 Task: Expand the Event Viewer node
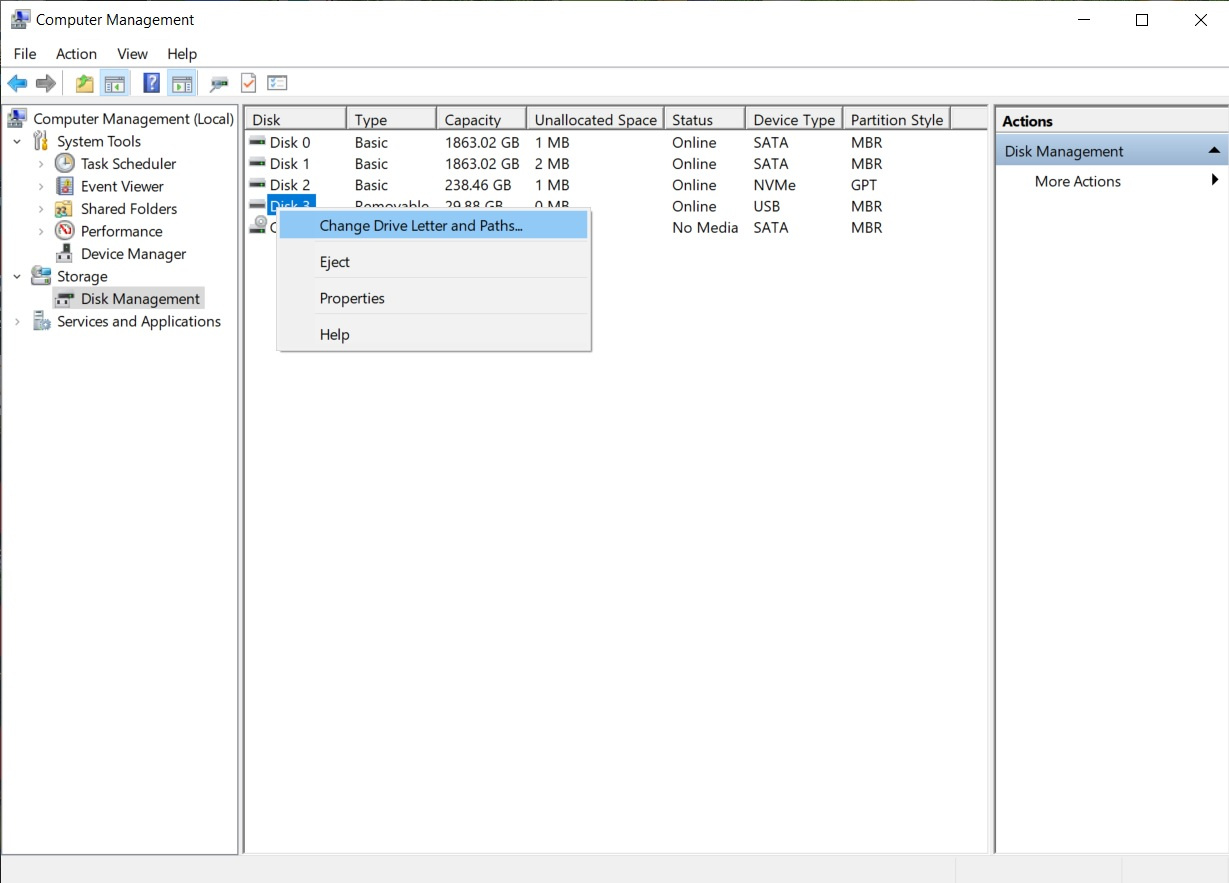41,186
